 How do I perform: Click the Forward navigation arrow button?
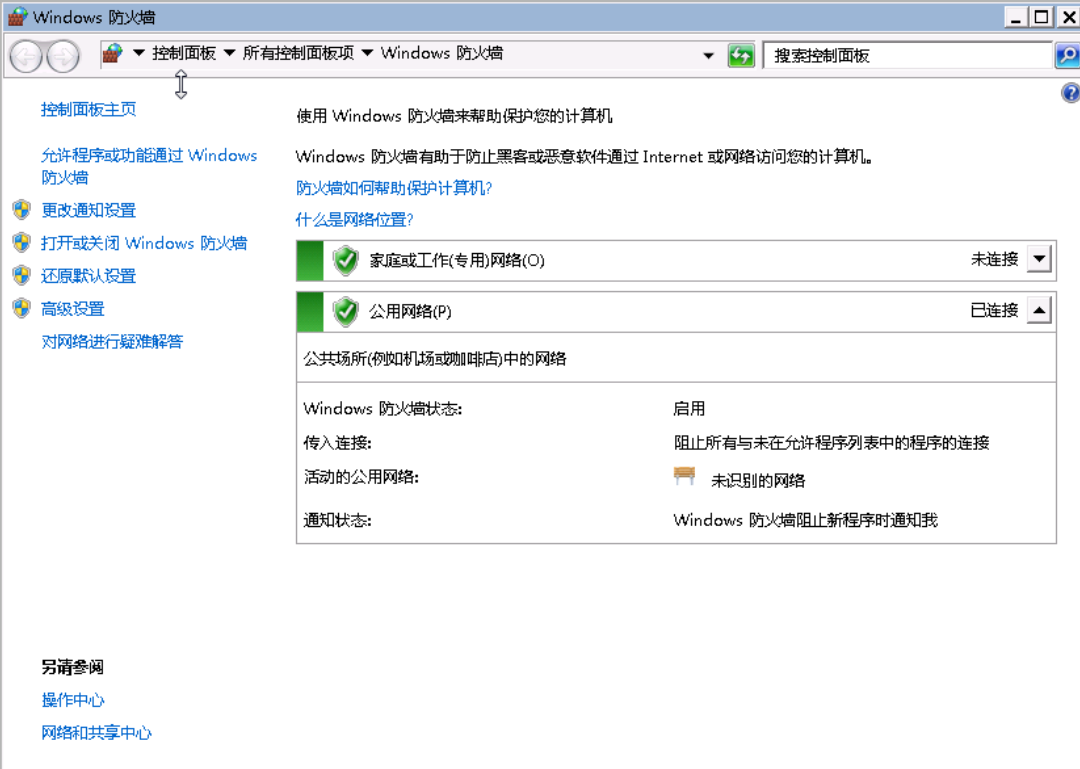[x=63, y=57]
